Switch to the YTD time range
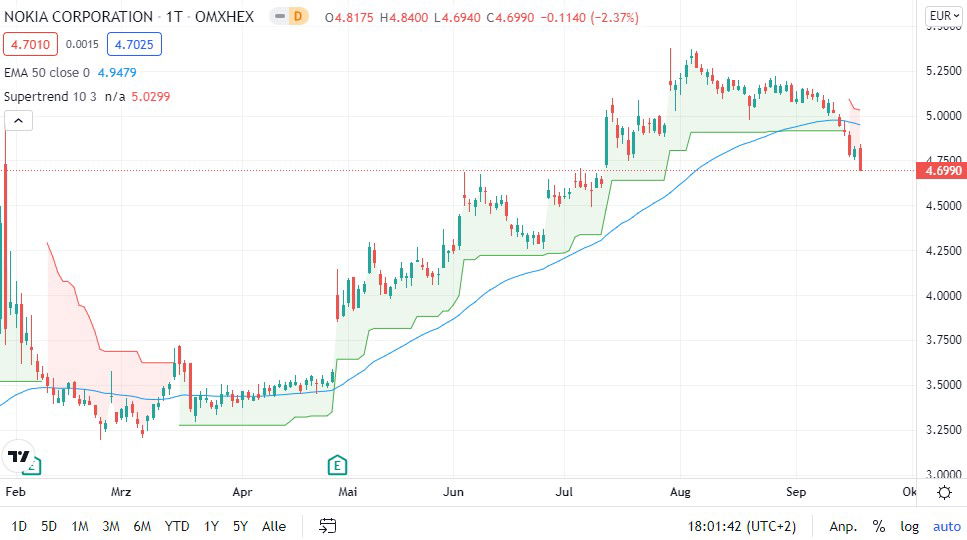 tap(177, 526)
